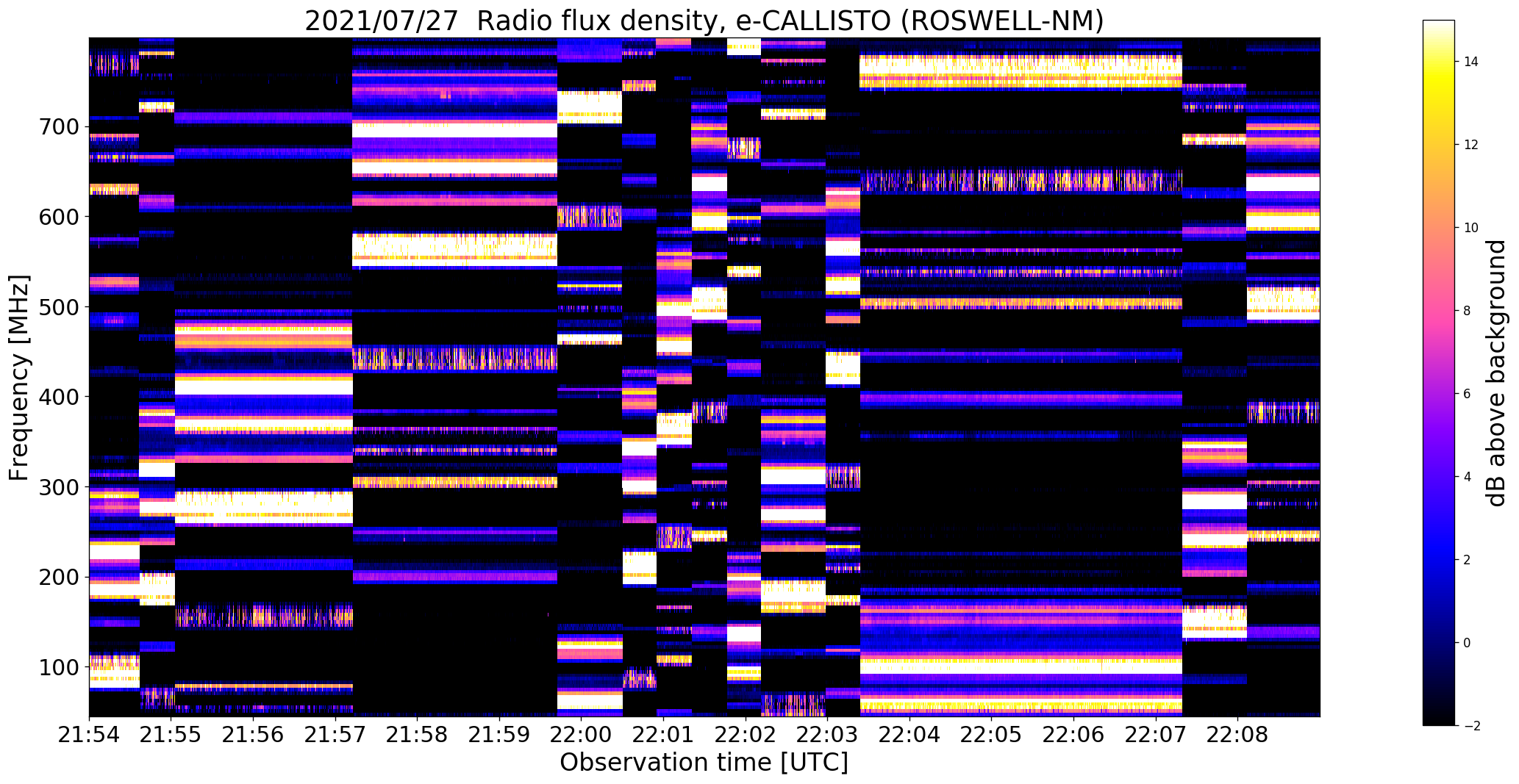This screenshot has height=784, width=1519.
Task: Click the 600 MHz frequency tick label
Action: [x=58, y=217]
